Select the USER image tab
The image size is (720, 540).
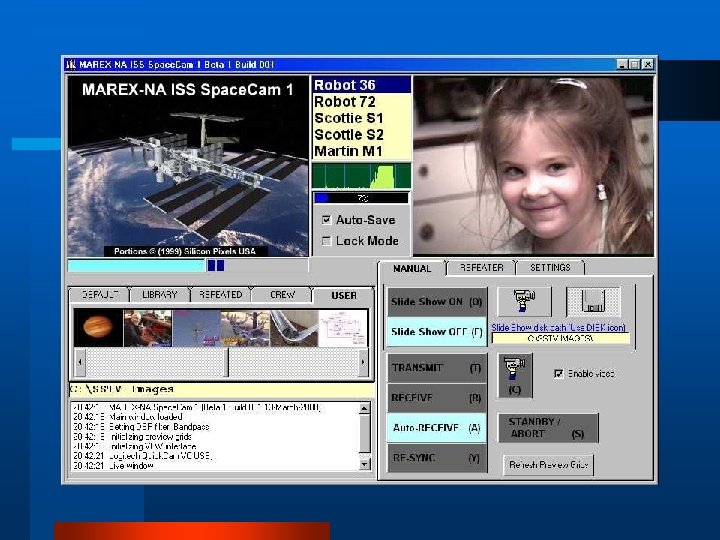[x=344, y=296]
